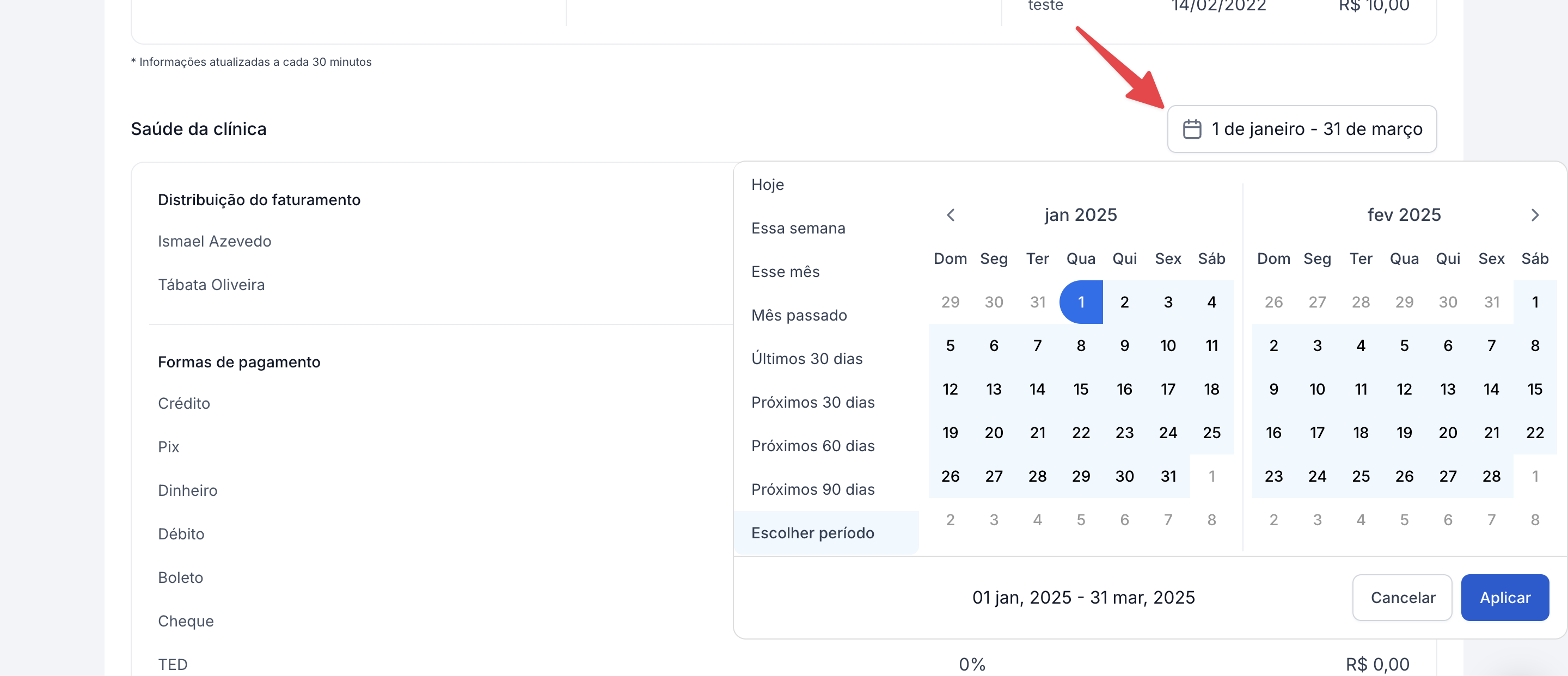Select January 31 in jan 2025 calendar
This screenshot has height=676, width=1568.
[1167, 476]
